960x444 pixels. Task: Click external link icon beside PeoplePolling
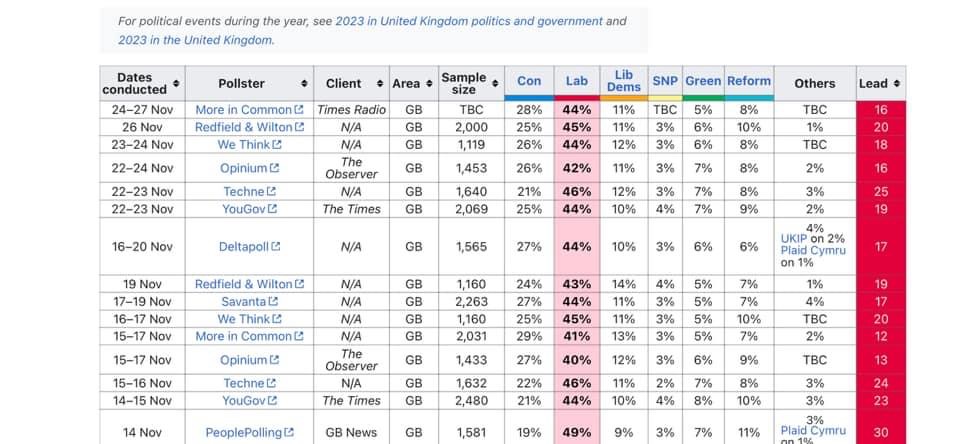pos(289,433)
